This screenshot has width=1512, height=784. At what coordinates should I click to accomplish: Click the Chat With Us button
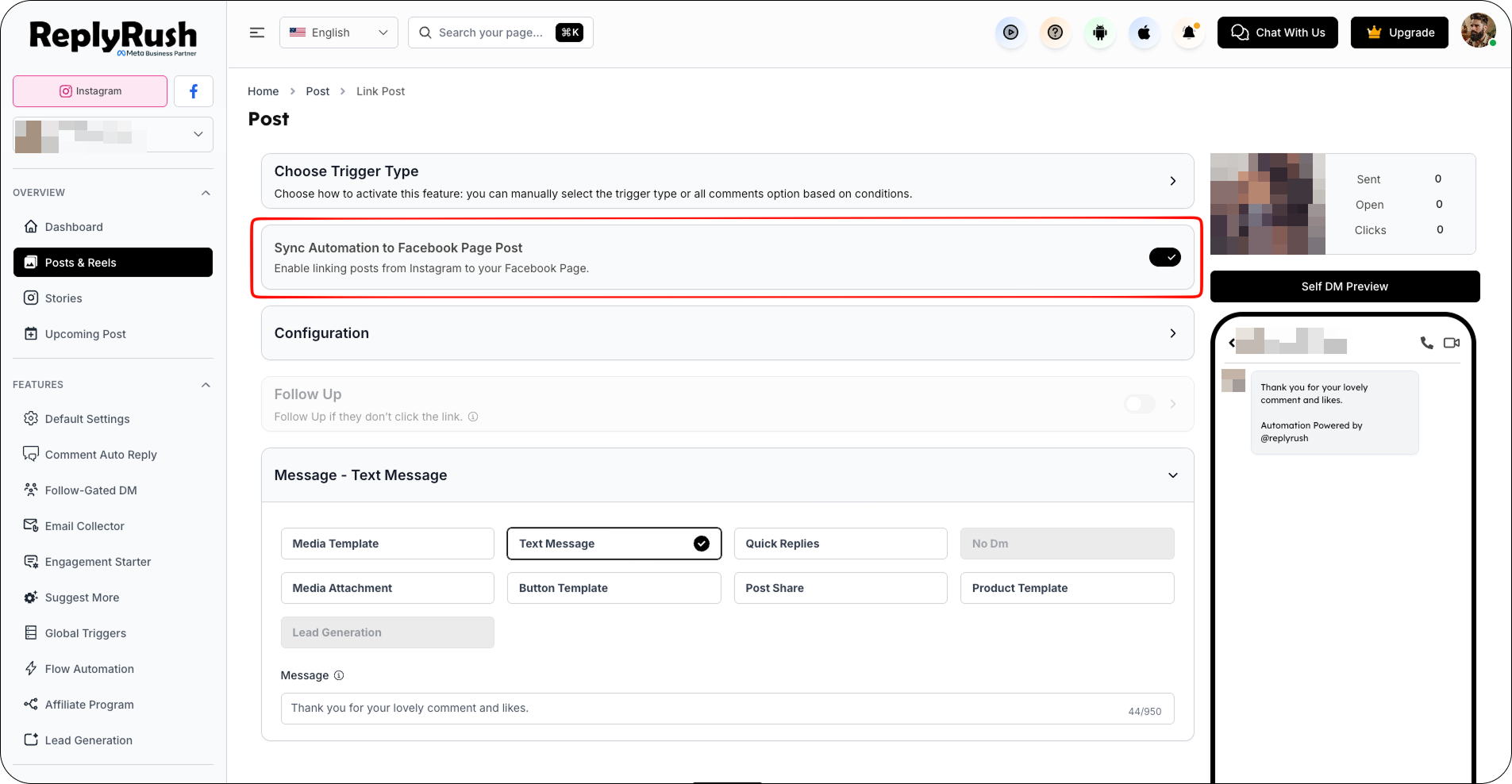click(x=1278, y=33)
